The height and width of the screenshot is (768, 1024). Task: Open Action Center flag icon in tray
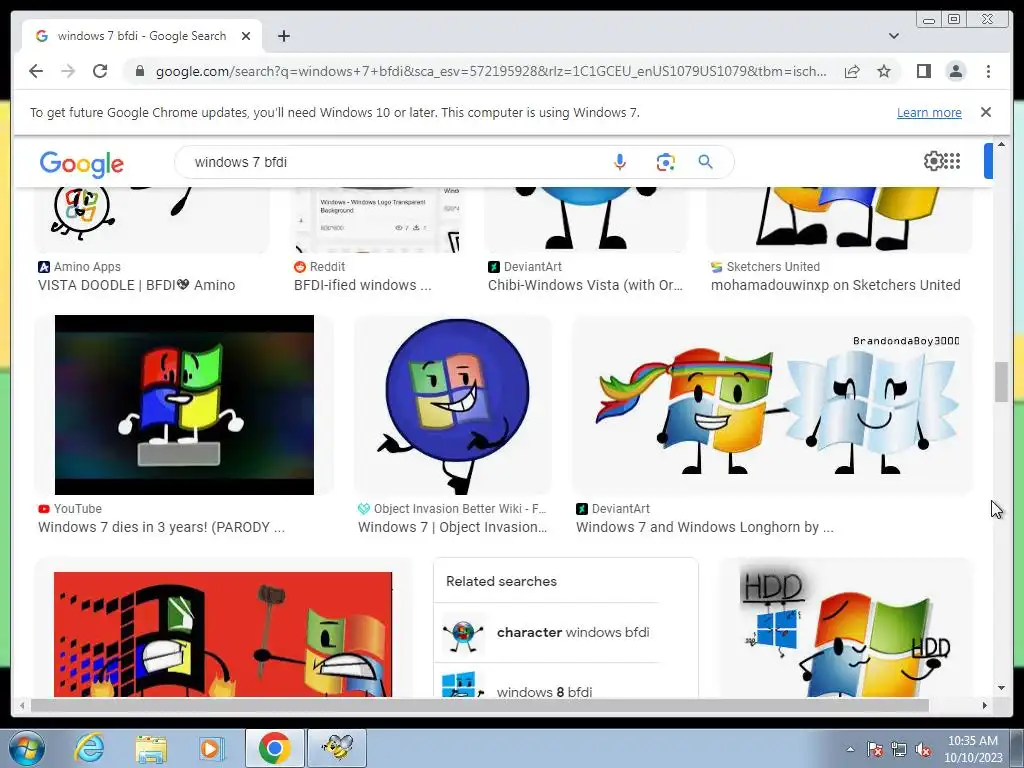(x=875, y=749)
